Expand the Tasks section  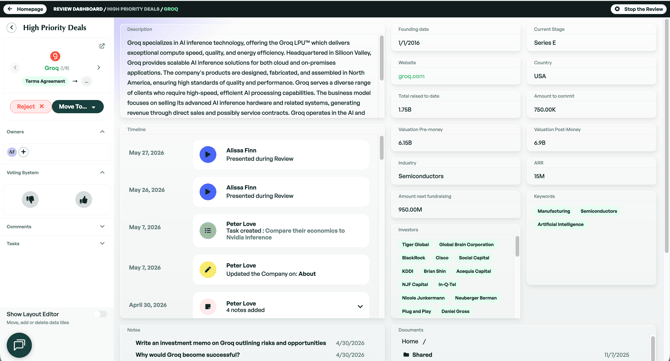[102, 244]
